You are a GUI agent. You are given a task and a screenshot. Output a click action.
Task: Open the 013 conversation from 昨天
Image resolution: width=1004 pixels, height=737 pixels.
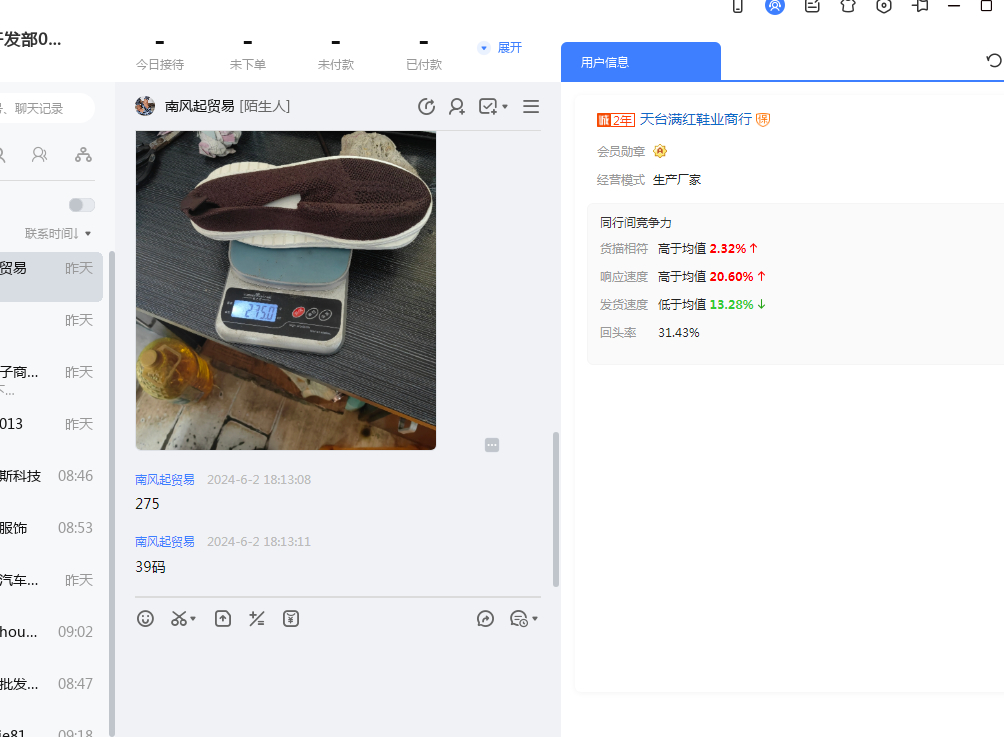coord(51,424)
